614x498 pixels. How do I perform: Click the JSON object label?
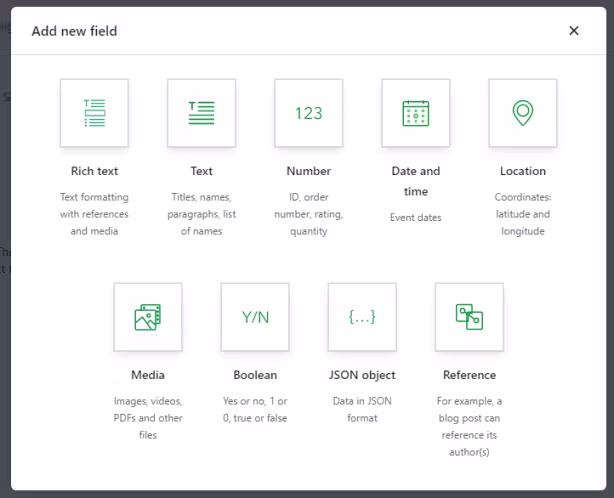pyautogui.click(x=362, y=375)
